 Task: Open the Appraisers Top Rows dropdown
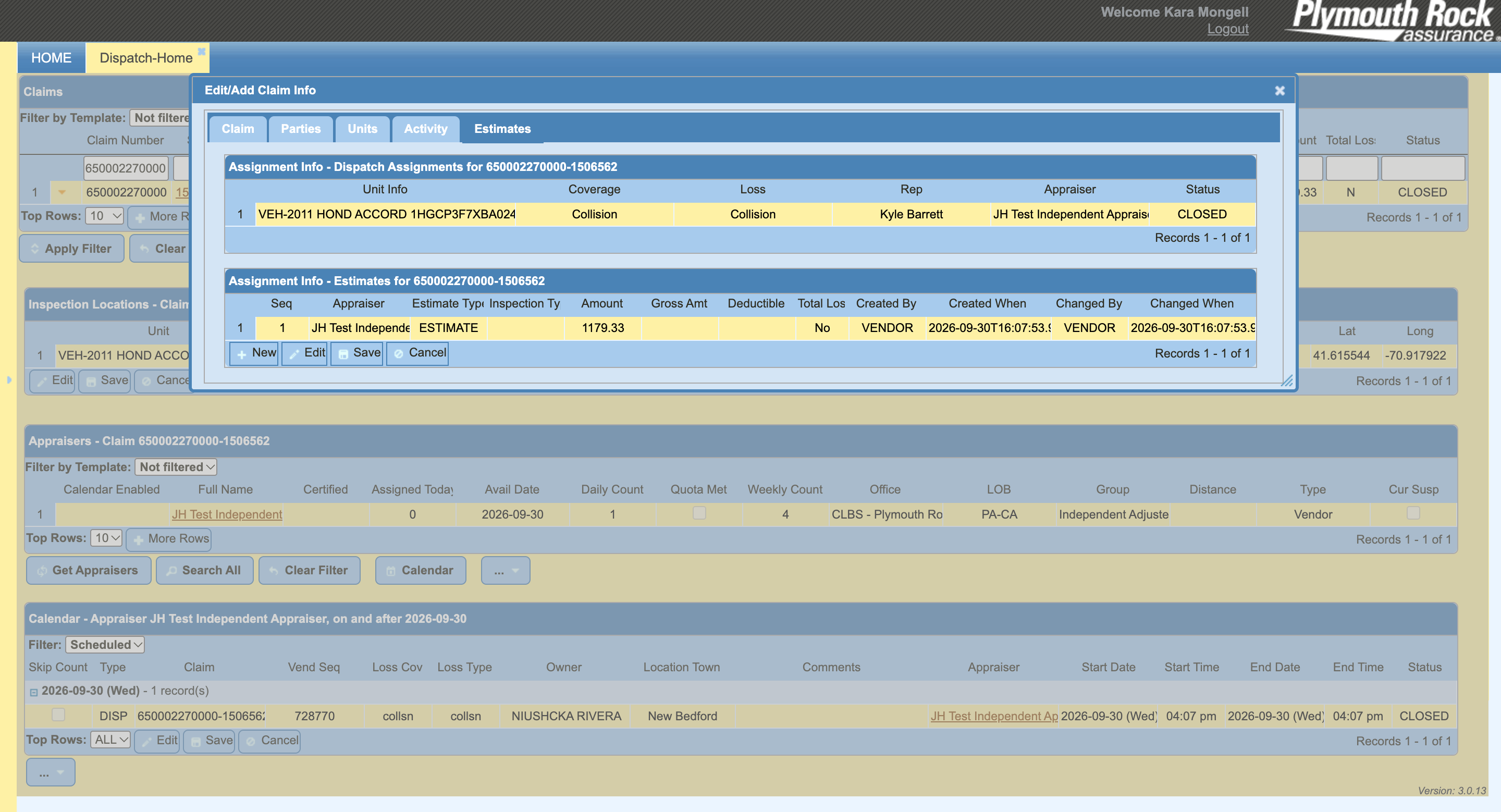pyautogui.click(x=106, y=538)
